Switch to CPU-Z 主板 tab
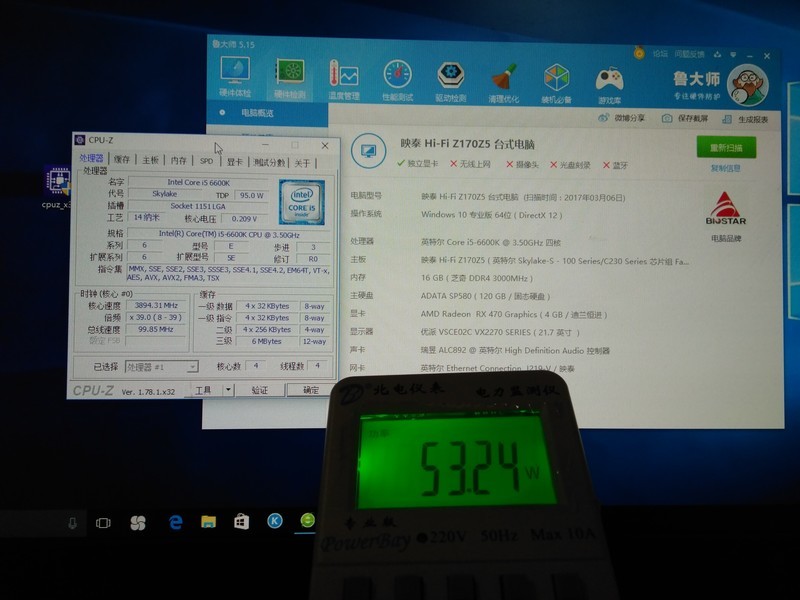The image size is (800, 600). pos(150,160)
